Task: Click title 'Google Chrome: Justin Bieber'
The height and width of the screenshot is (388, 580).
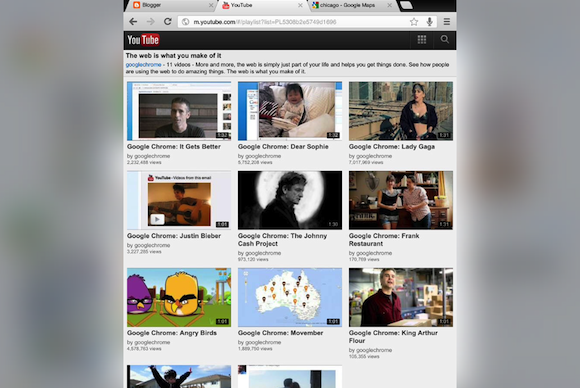Action: click(174, 236)
